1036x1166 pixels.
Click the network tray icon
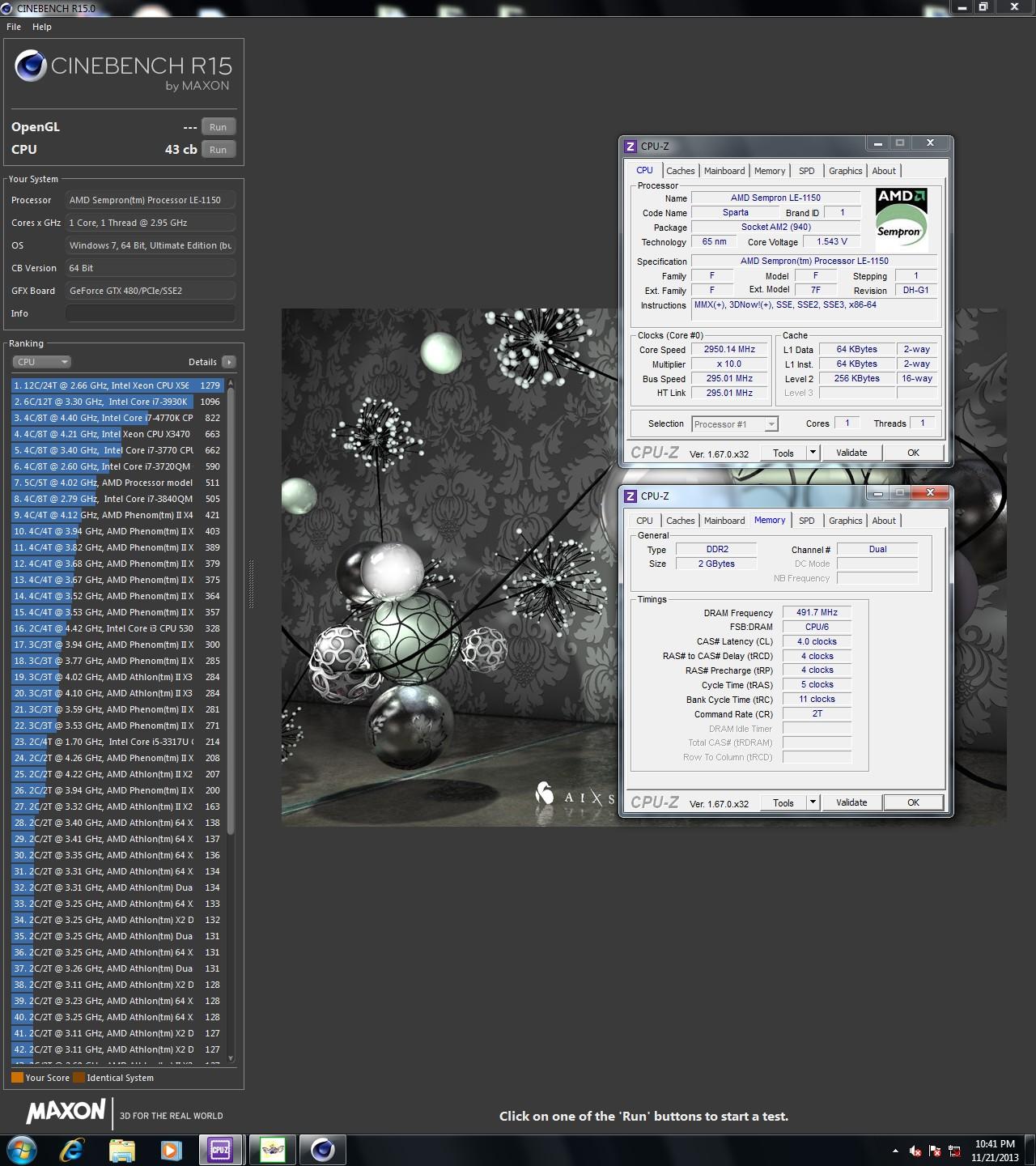(x=955, y=1151)
